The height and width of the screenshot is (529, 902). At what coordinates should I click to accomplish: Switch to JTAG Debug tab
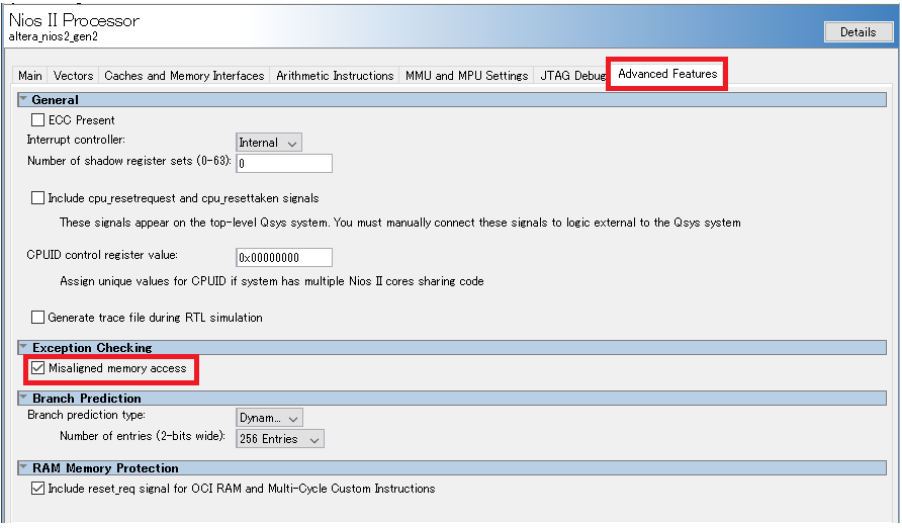pos(571,76)
